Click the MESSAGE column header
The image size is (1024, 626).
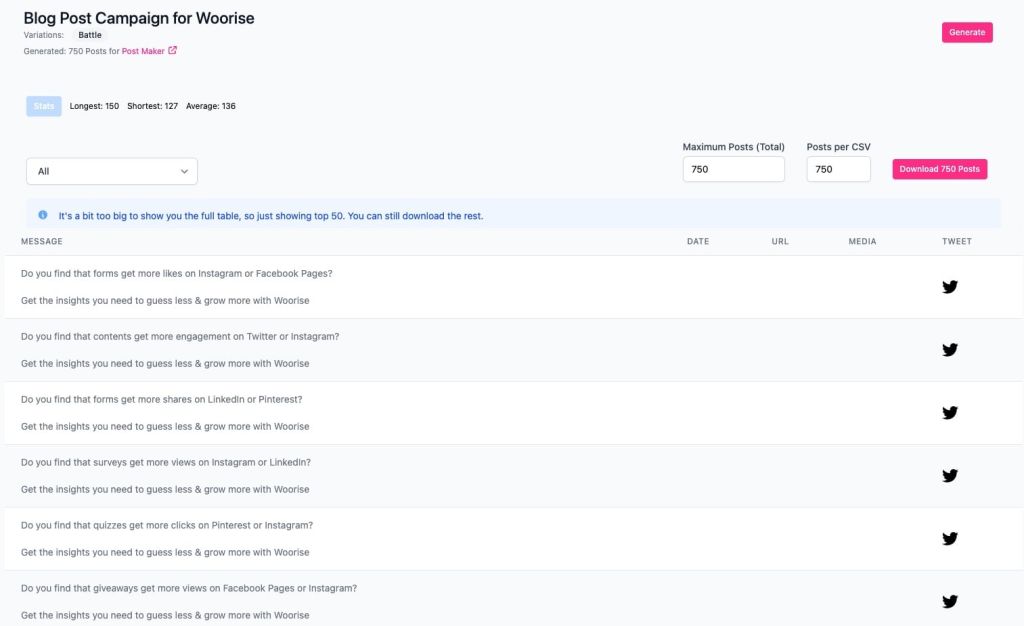click(x=42, y=242)
